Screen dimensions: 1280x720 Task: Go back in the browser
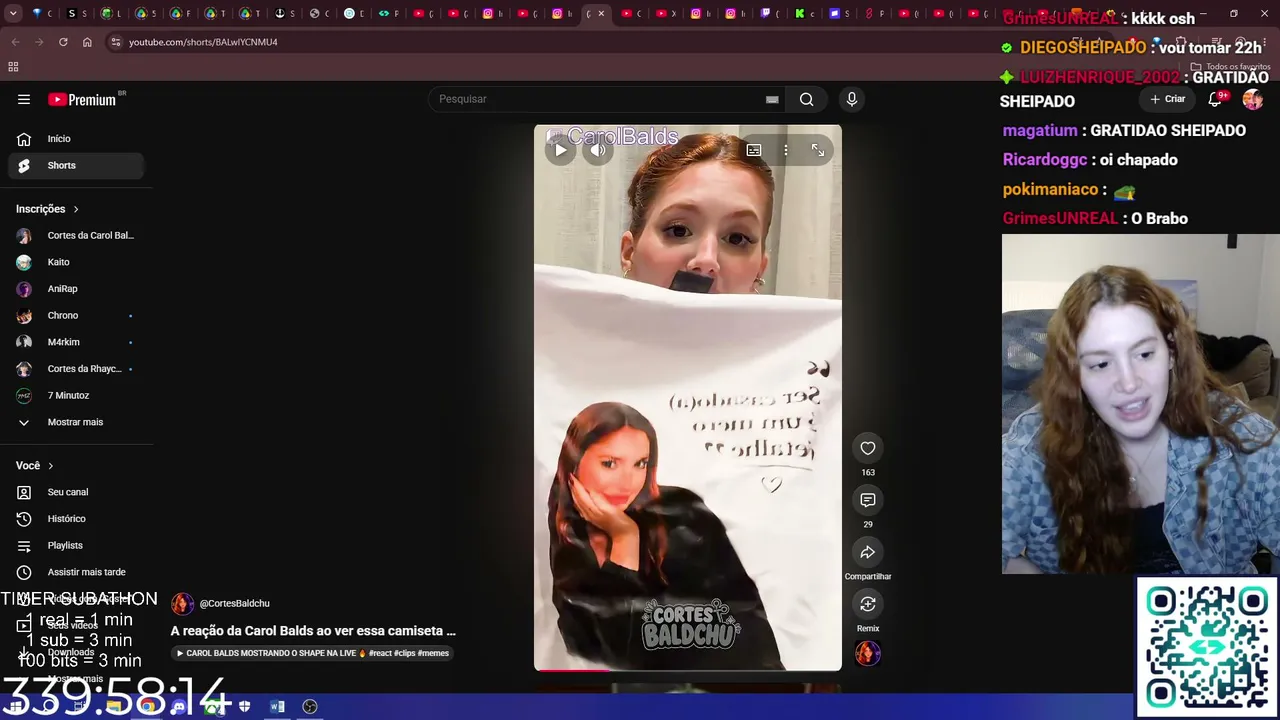tap(15, 42)
